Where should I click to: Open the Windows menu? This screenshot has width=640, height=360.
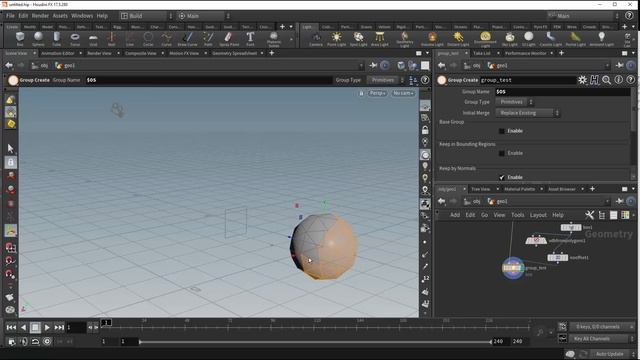[x=82, y=16]
